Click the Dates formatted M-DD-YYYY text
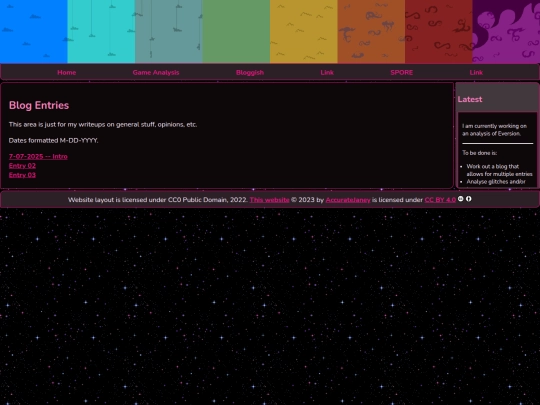 53,141
